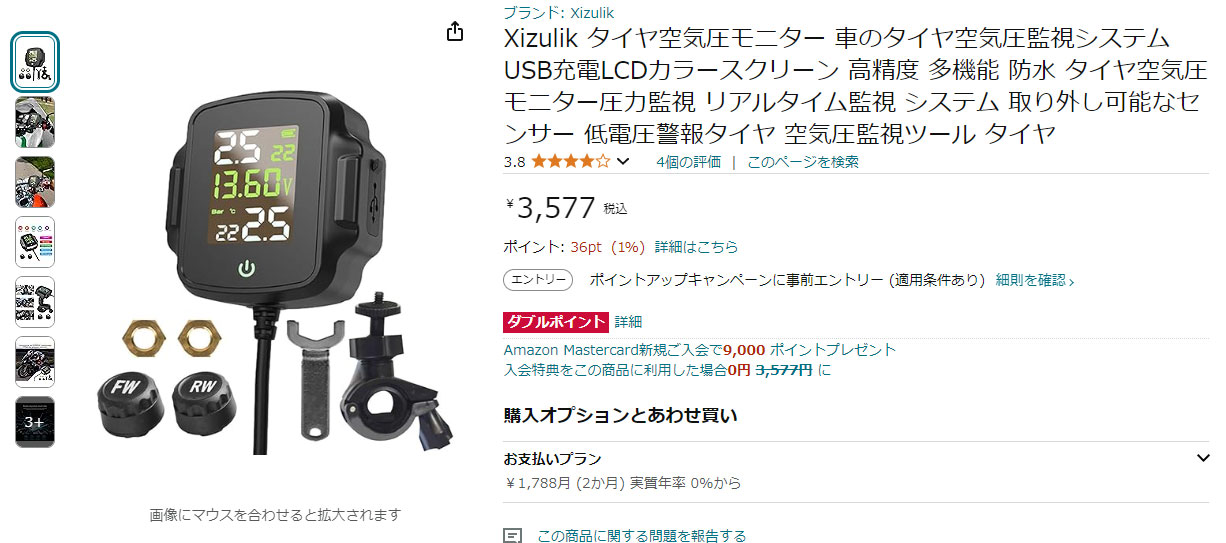Click 詳細 next to ダブルポイント badge
Viewport: 1226px width, 543px height.
[x=628, y=321]
